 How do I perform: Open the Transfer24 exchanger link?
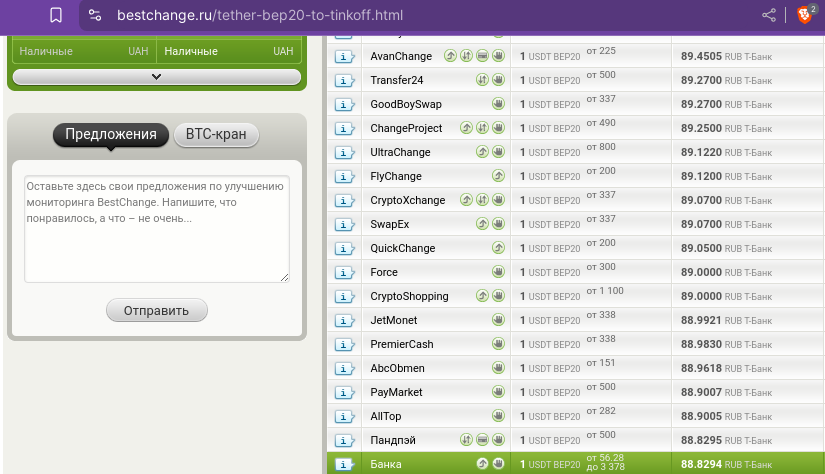pyautogui.click(x=397, y=80)
